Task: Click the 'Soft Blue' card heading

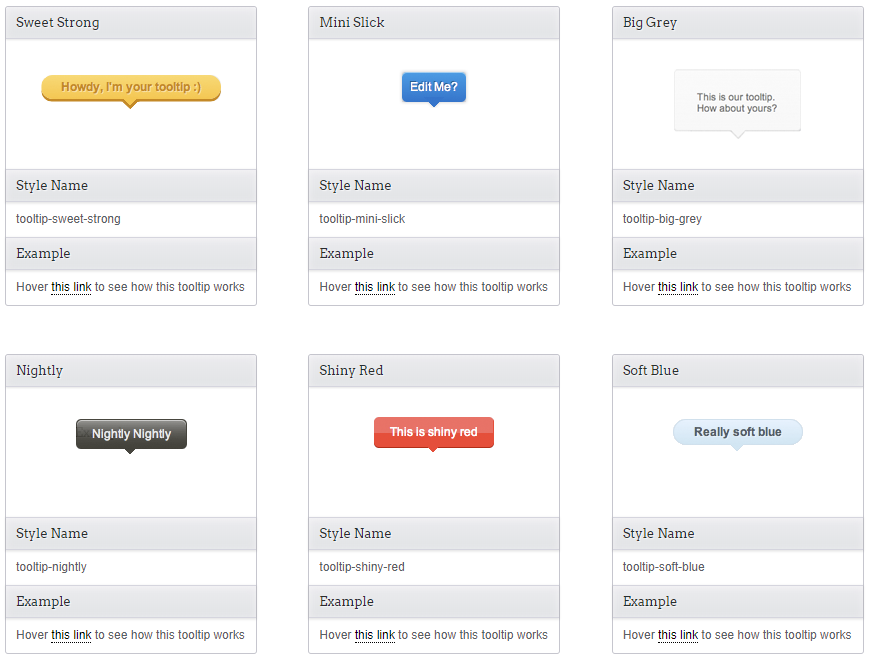Action: pos(738,371)
